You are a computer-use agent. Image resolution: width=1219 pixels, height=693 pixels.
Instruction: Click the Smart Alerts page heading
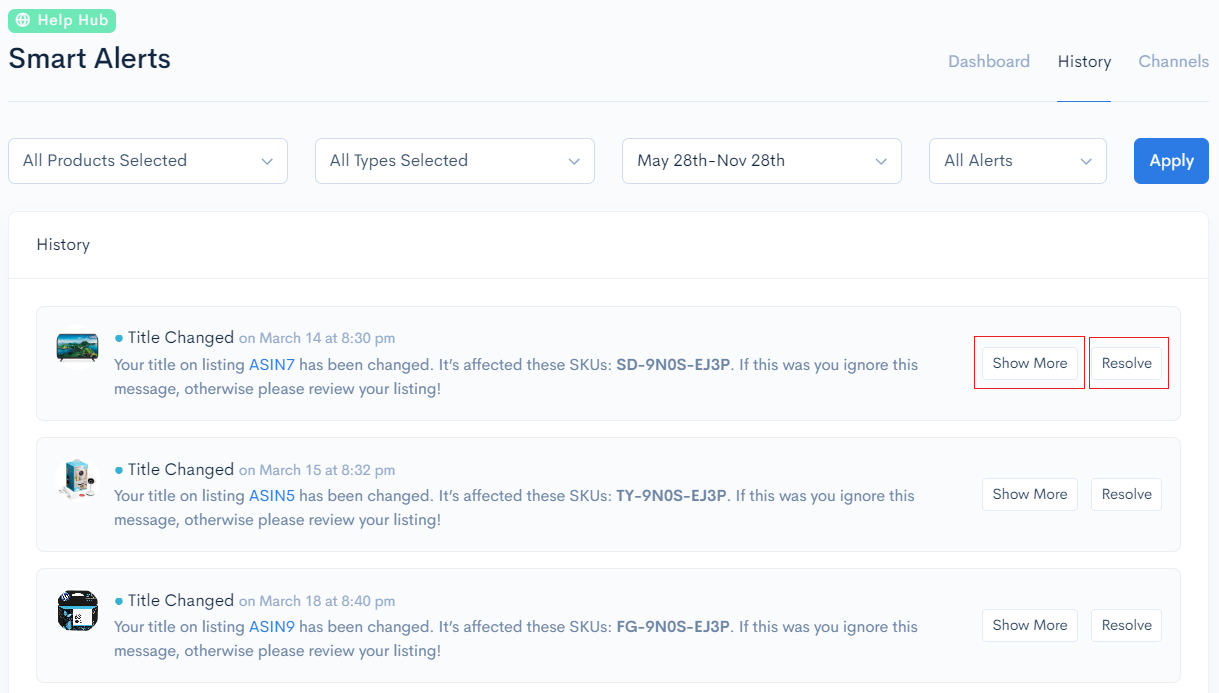click(90, 59)
